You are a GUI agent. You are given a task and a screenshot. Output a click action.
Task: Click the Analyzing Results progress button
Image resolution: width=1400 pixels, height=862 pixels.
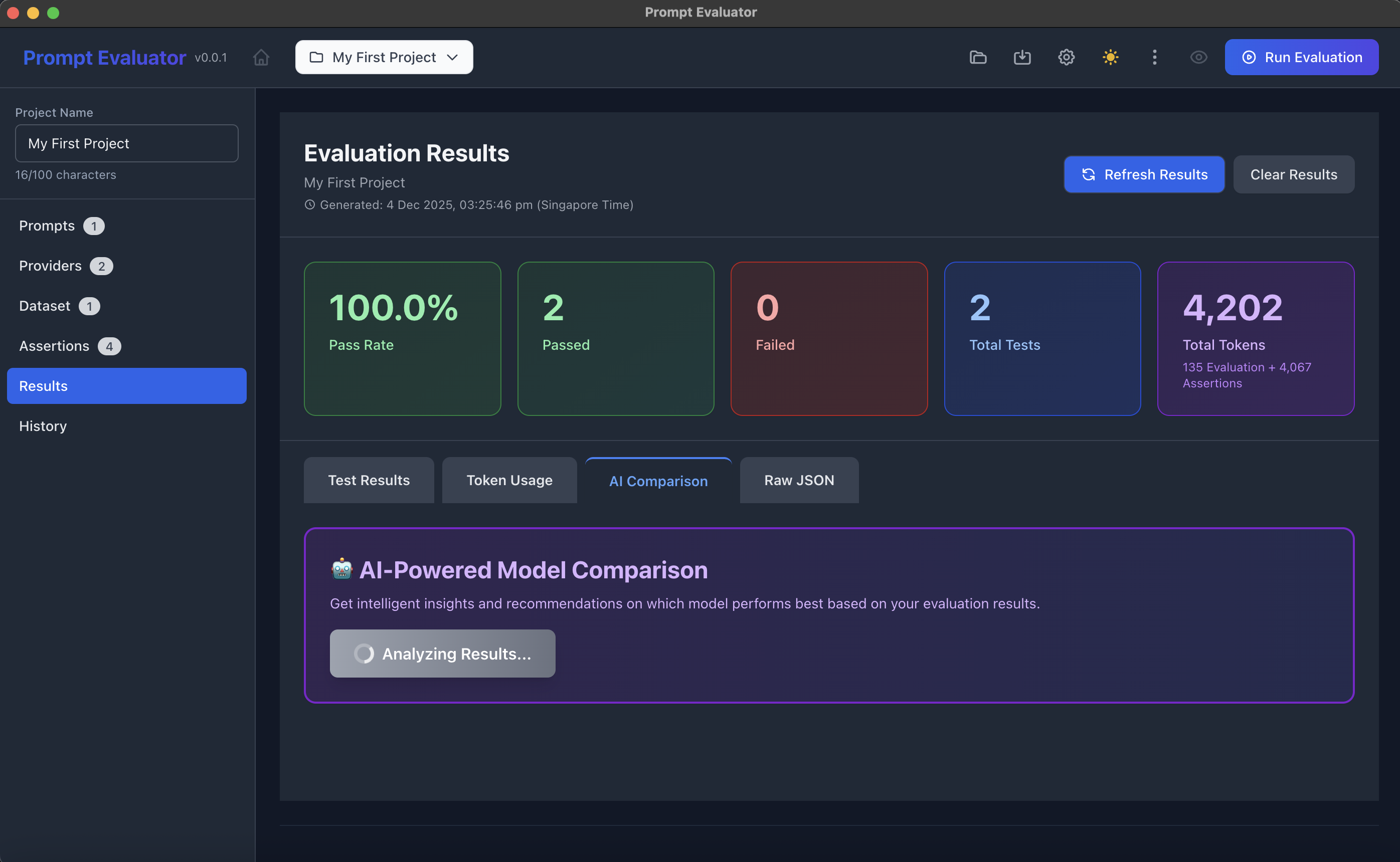pos(443,654)
